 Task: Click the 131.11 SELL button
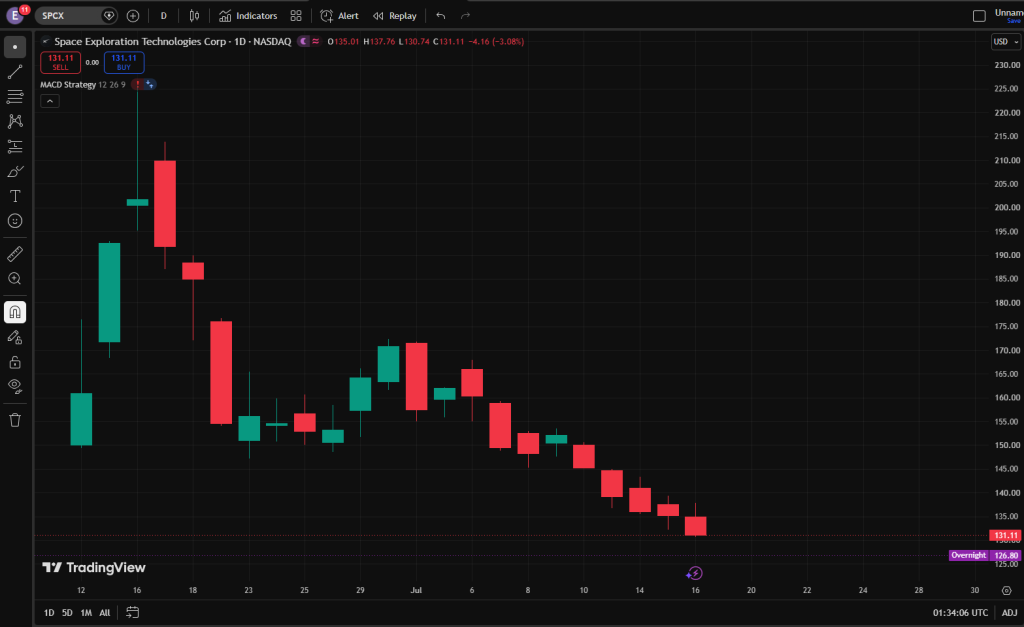coord(60,62)
